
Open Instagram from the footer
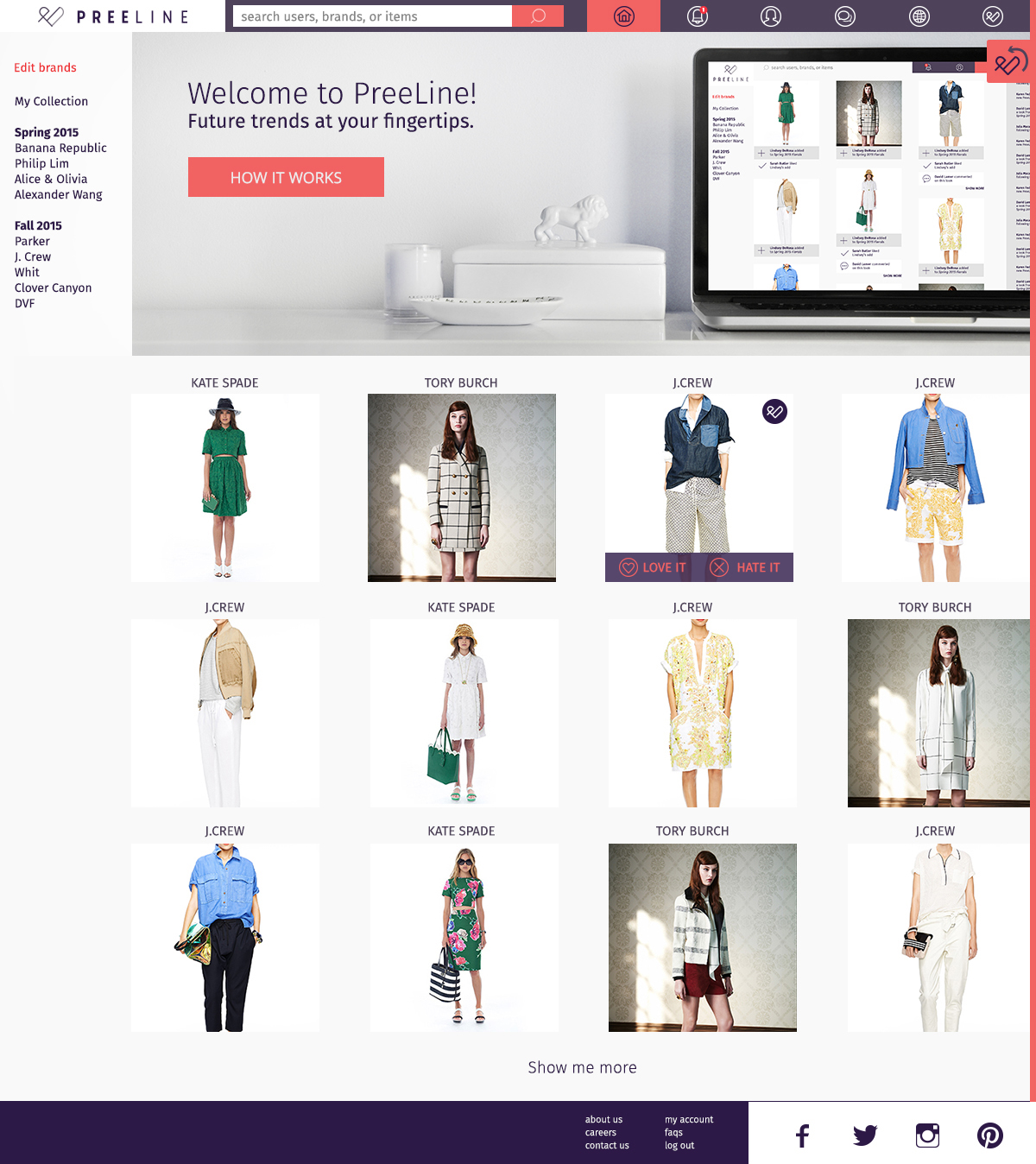point(927,1136)
